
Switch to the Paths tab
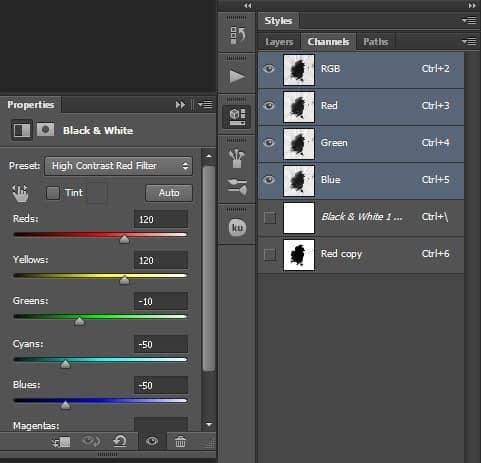376,42
